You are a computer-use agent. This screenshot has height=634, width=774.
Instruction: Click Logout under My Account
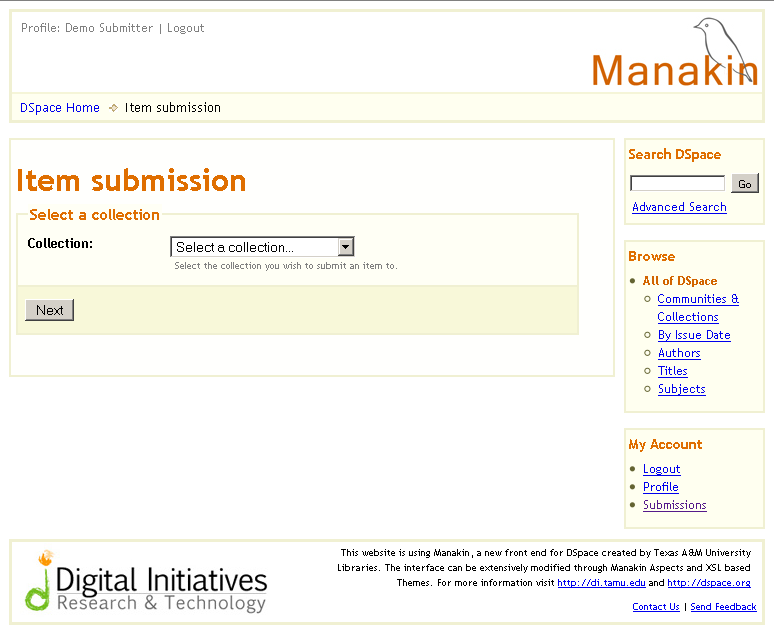pyautogui.click(x=661, y=469)
